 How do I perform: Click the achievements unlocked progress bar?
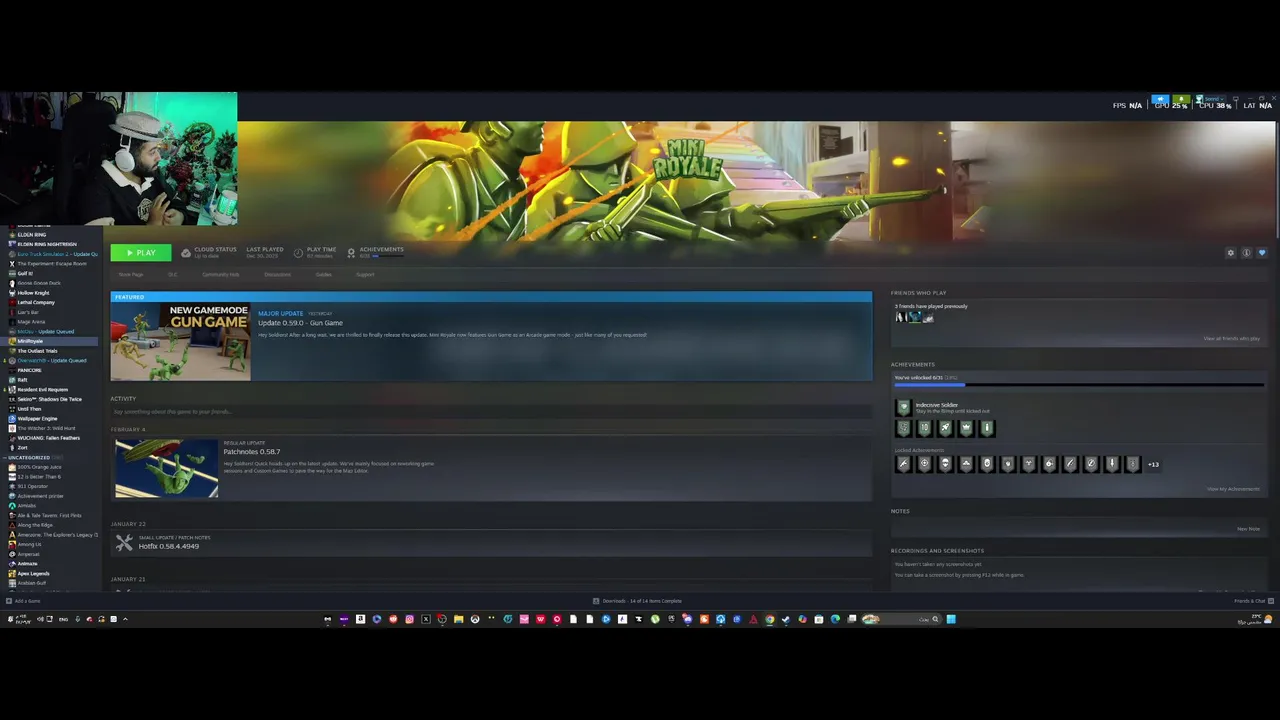(1078, 384)
